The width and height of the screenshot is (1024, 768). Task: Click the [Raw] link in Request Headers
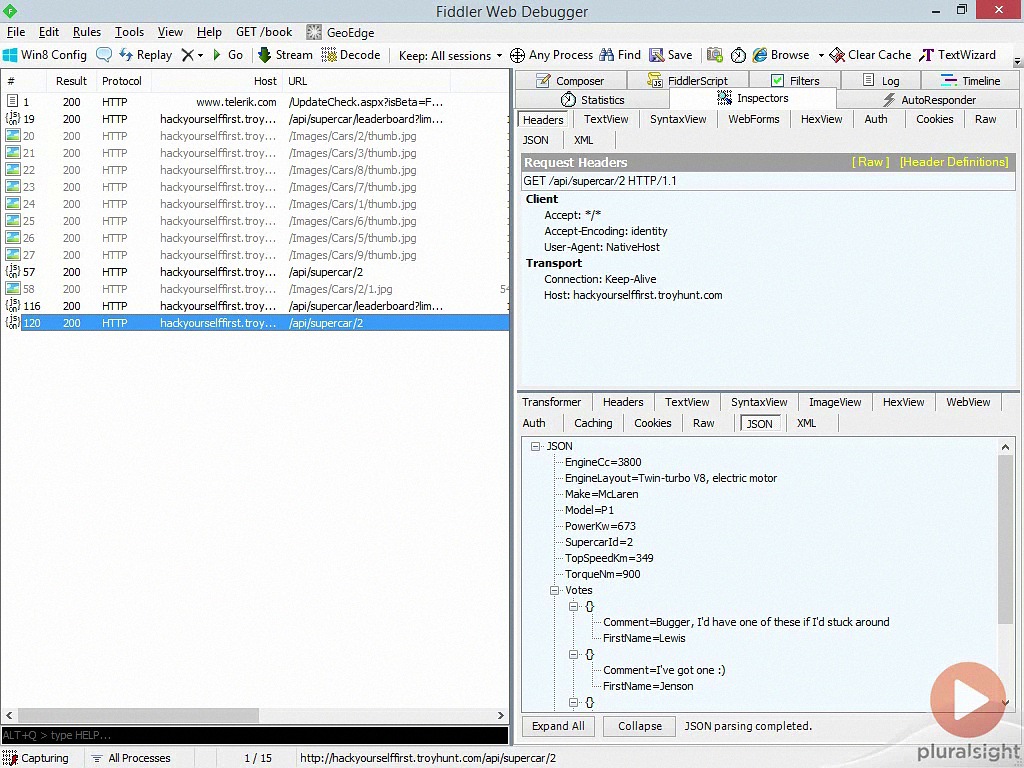(871, 162)
